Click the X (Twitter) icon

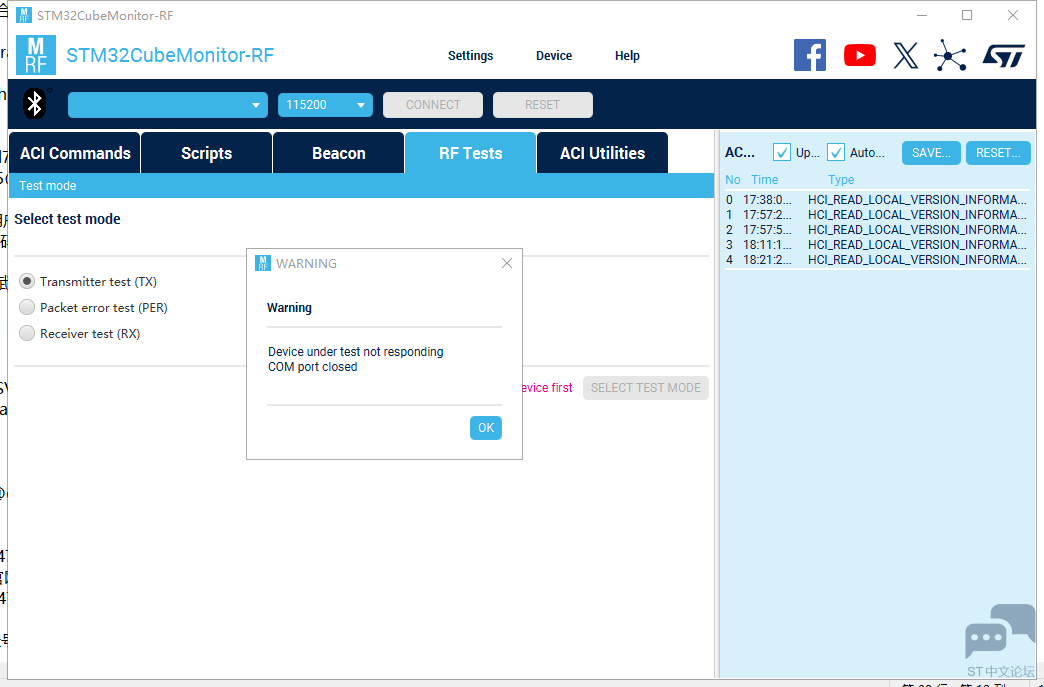pyautogui.click(x=905, y=55)
